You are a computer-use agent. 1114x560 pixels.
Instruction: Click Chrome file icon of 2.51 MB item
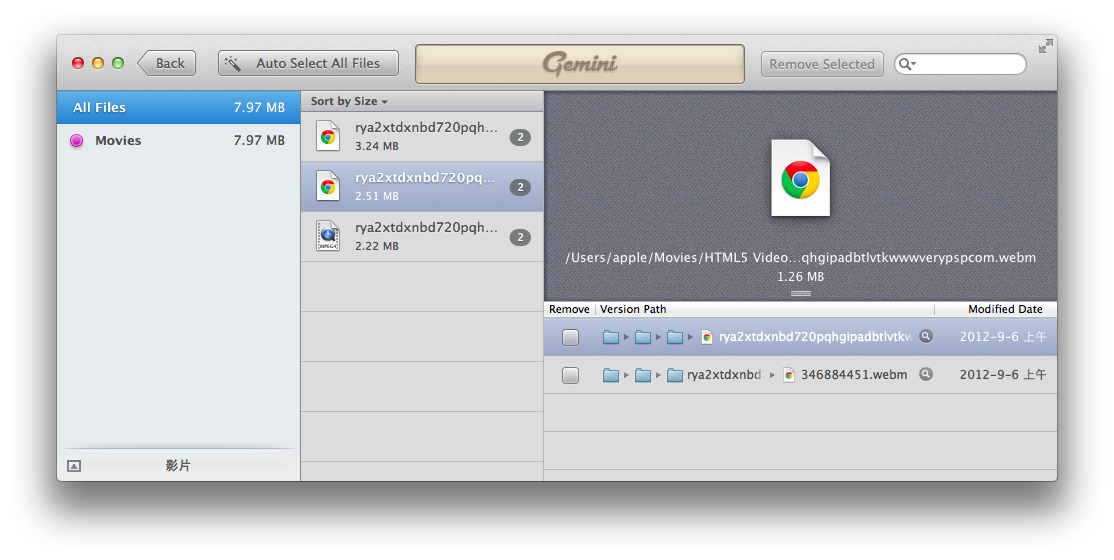click(328, 186)
